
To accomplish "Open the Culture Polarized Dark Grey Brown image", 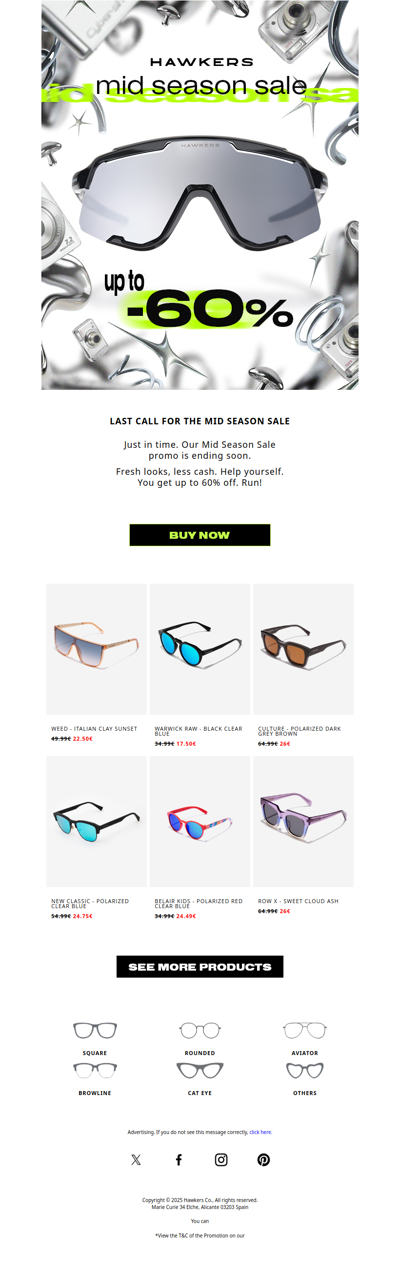I will click(x=303, y=649).
